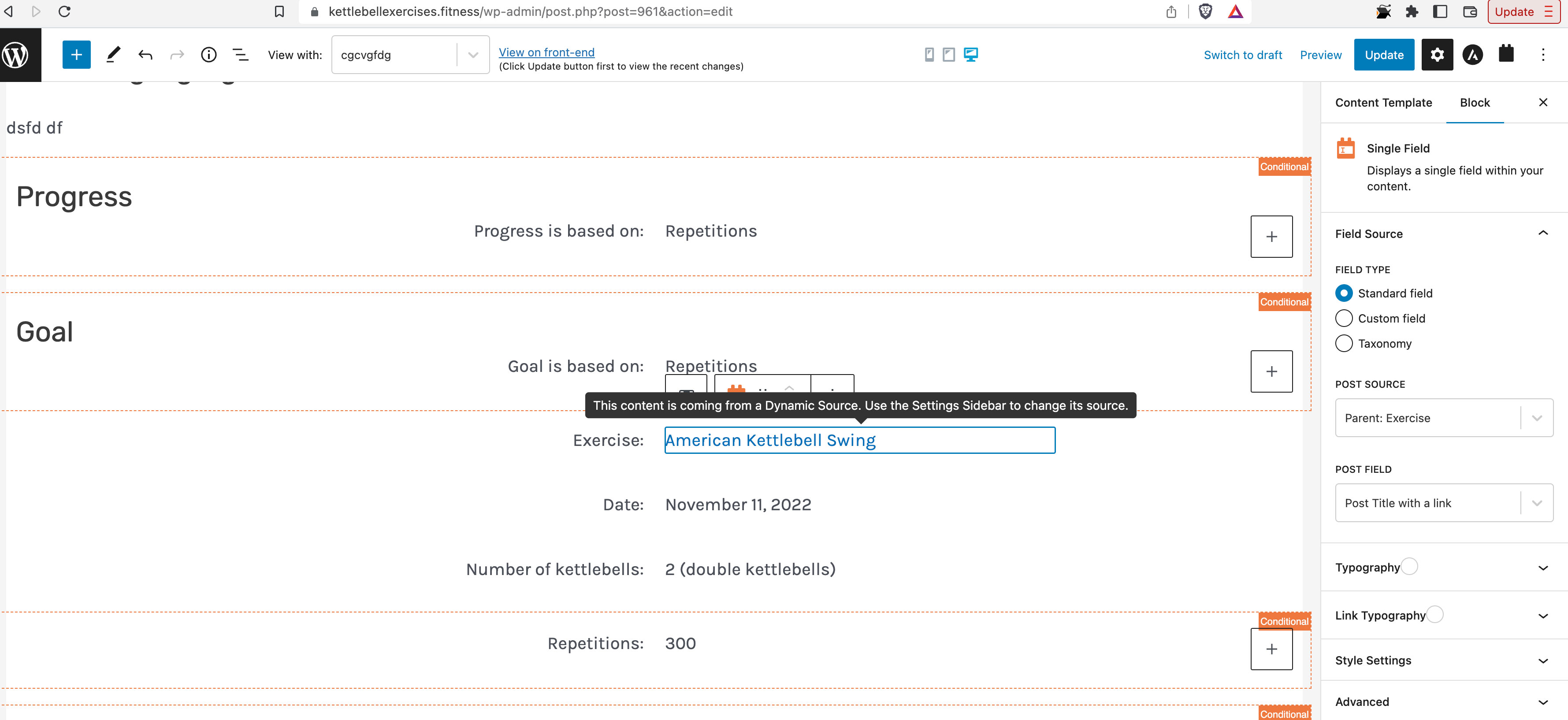Click the Conditional badge above Progress
This screenshot has height=720, width=1568.
[1284, 167]
